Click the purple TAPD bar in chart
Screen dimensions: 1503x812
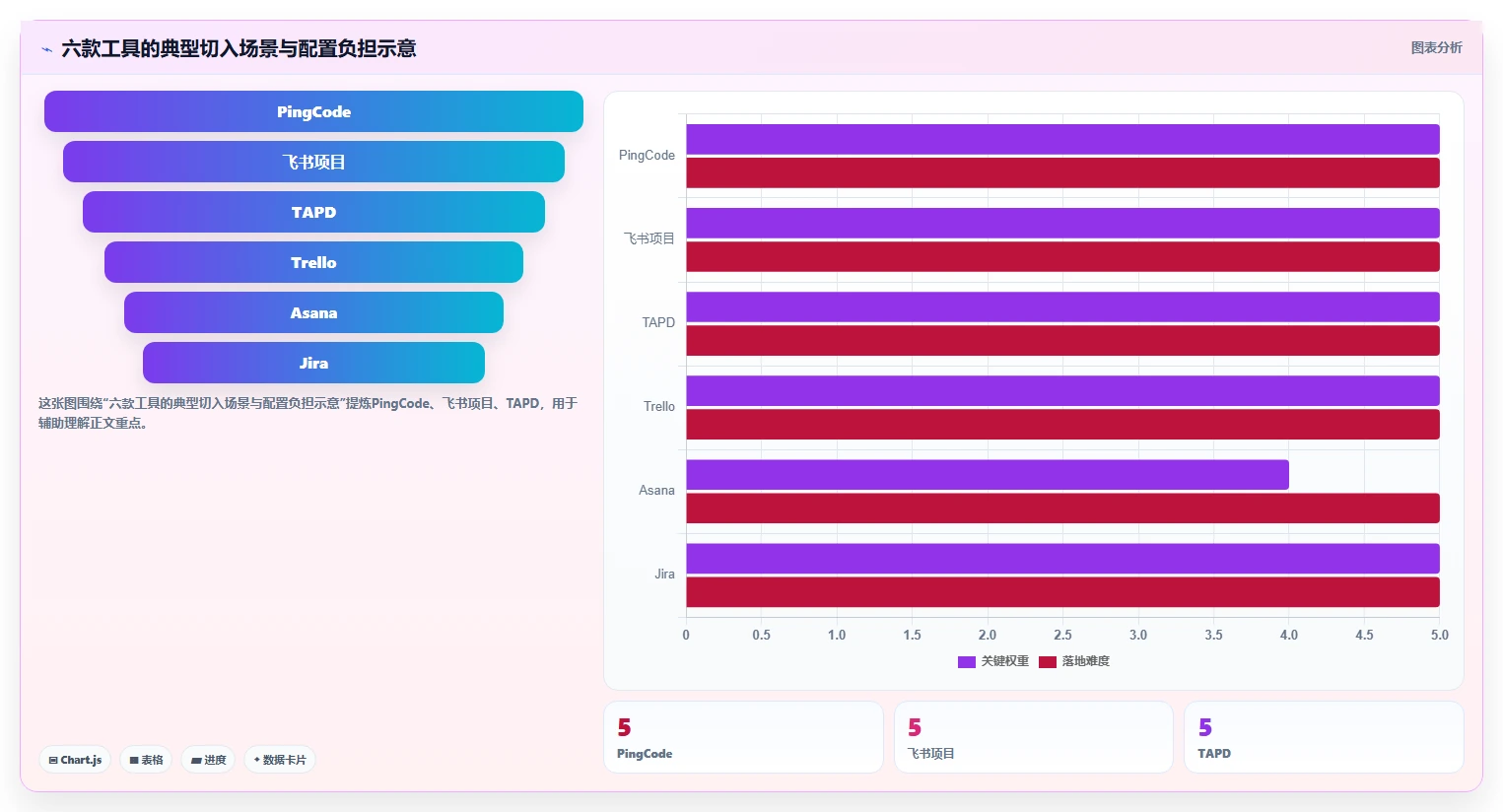[1062, 306]
